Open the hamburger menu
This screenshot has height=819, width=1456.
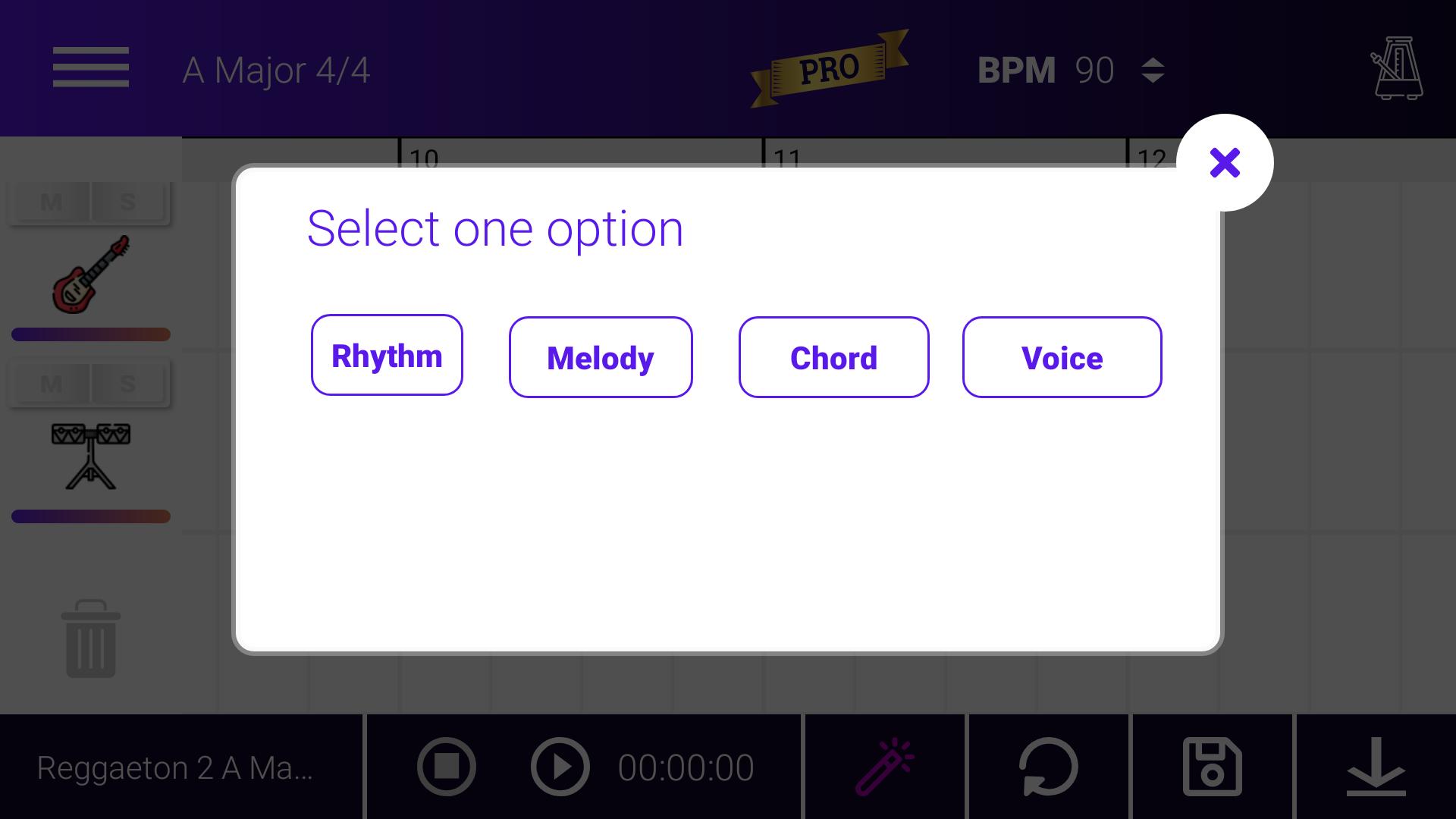pos(91,67)
